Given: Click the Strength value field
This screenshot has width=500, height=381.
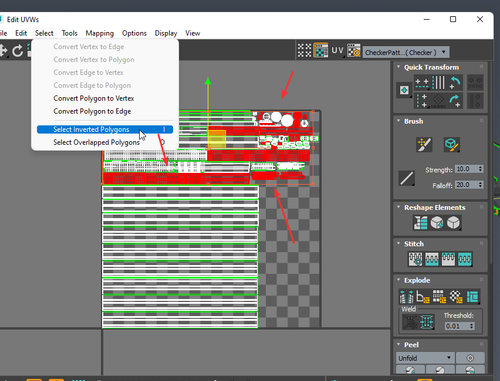Looking at the screenshot, I should point(466,169).
